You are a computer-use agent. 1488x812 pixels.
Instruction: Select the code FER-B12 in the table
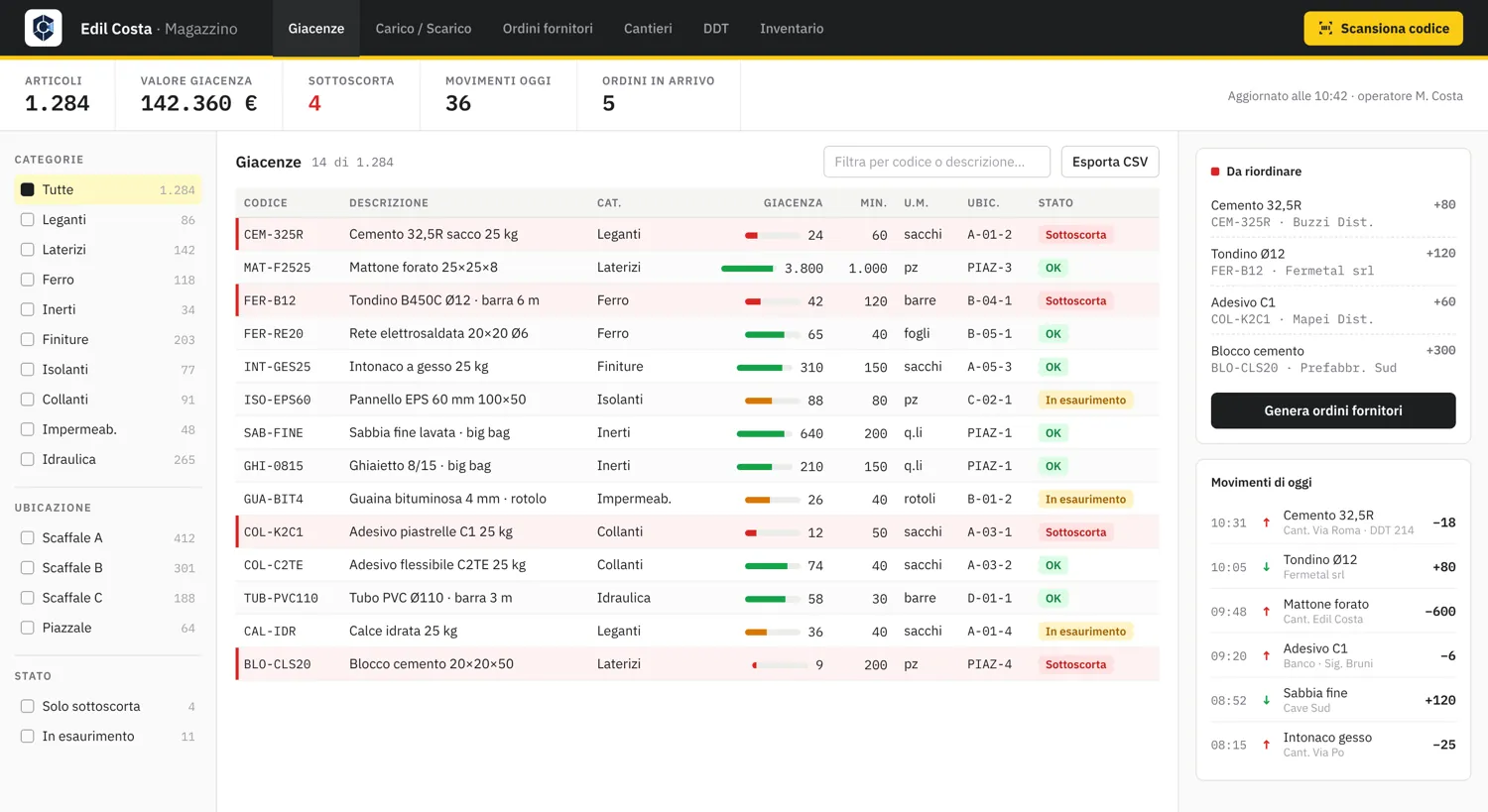tap(270, 300)
